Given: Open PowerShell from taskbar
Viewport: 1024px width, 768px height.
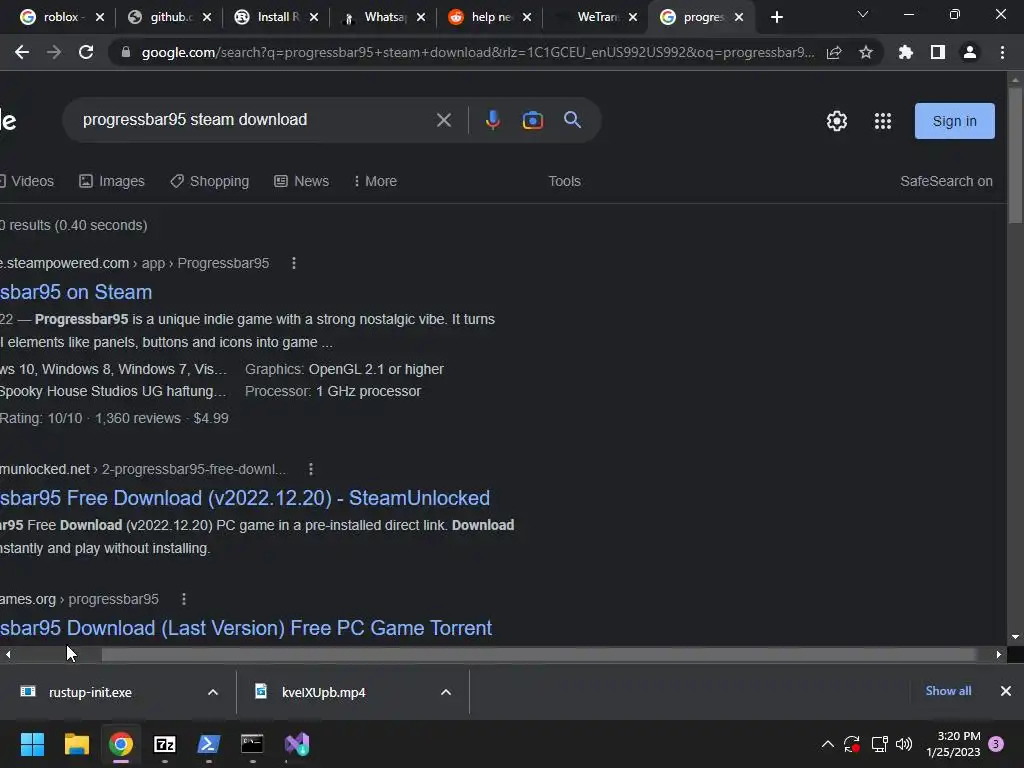Looking at the screenshot, I should click(x=209, y=744).
